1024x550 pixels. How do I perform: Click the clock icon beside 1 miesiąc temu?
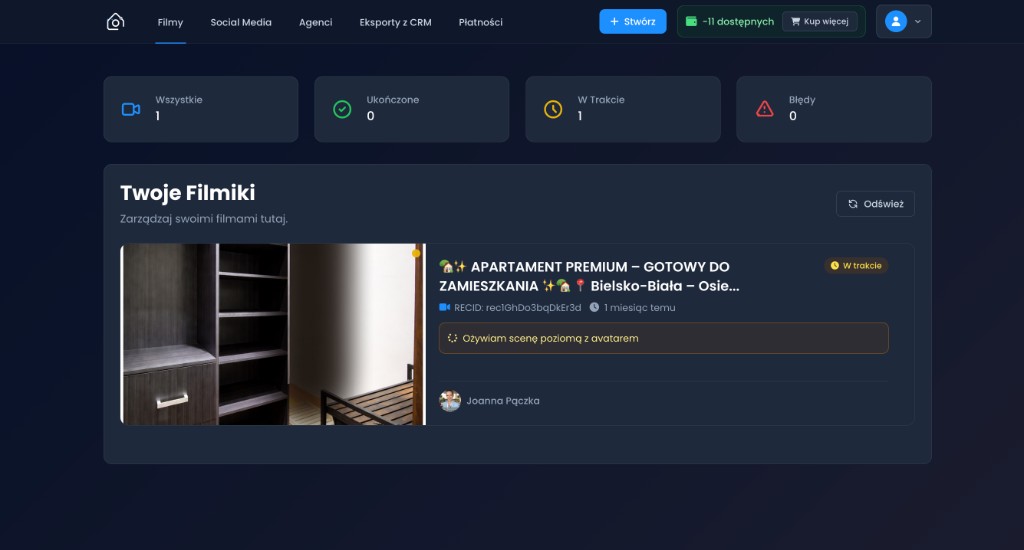(x=594, y=307)
